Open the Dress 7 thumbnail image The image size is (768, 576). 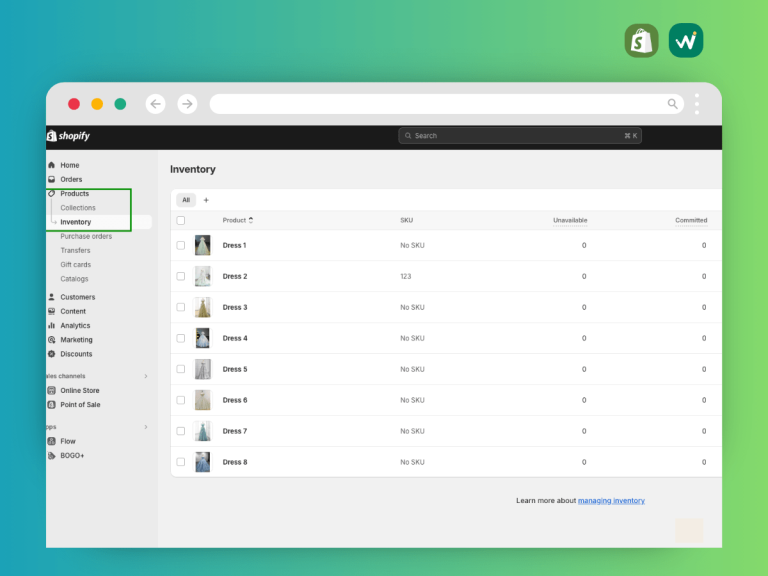203,431
